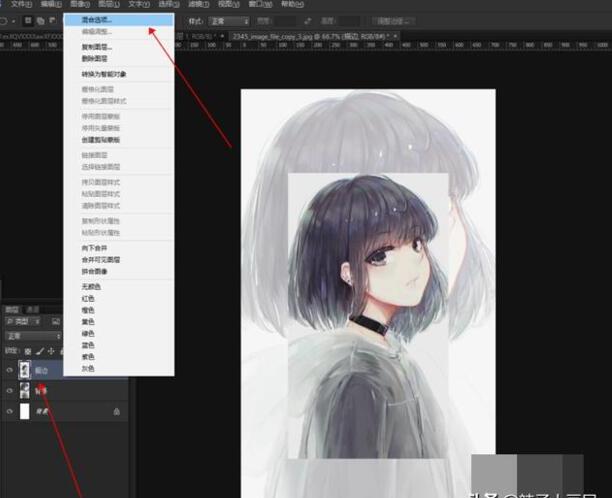Open the 图像 menu in the menu bar
The height and width of the screenshot is (498, 612).
(x=80, y=4)
